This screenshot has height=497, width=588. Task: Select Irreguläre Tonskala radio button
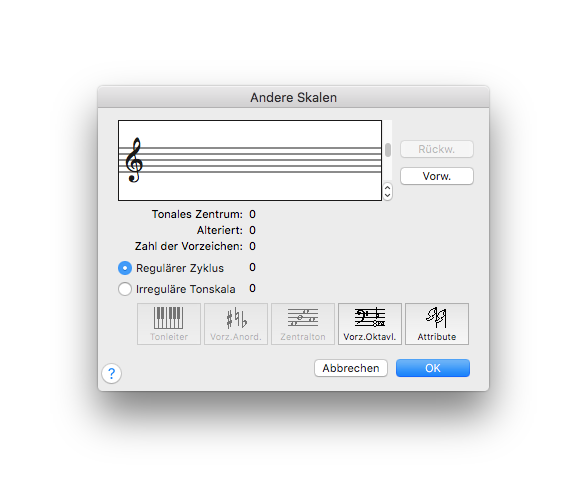coord(125,289)
